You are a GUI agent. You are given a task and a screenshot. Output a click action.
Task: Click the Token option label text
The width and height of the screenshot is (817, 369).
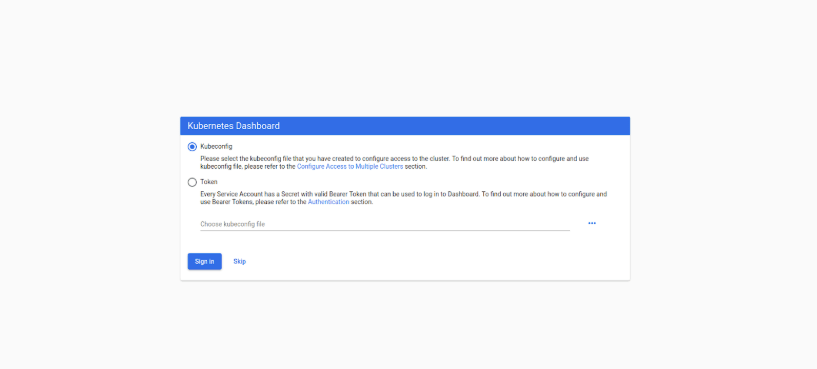tap(208, 182)
